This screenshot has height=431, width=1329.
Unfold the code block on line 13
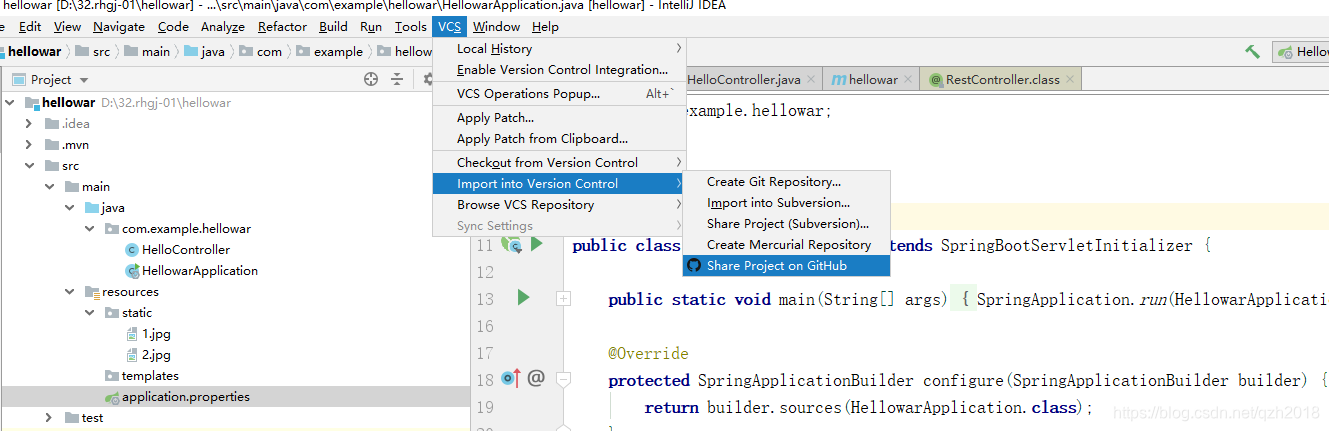coord(563,298)
